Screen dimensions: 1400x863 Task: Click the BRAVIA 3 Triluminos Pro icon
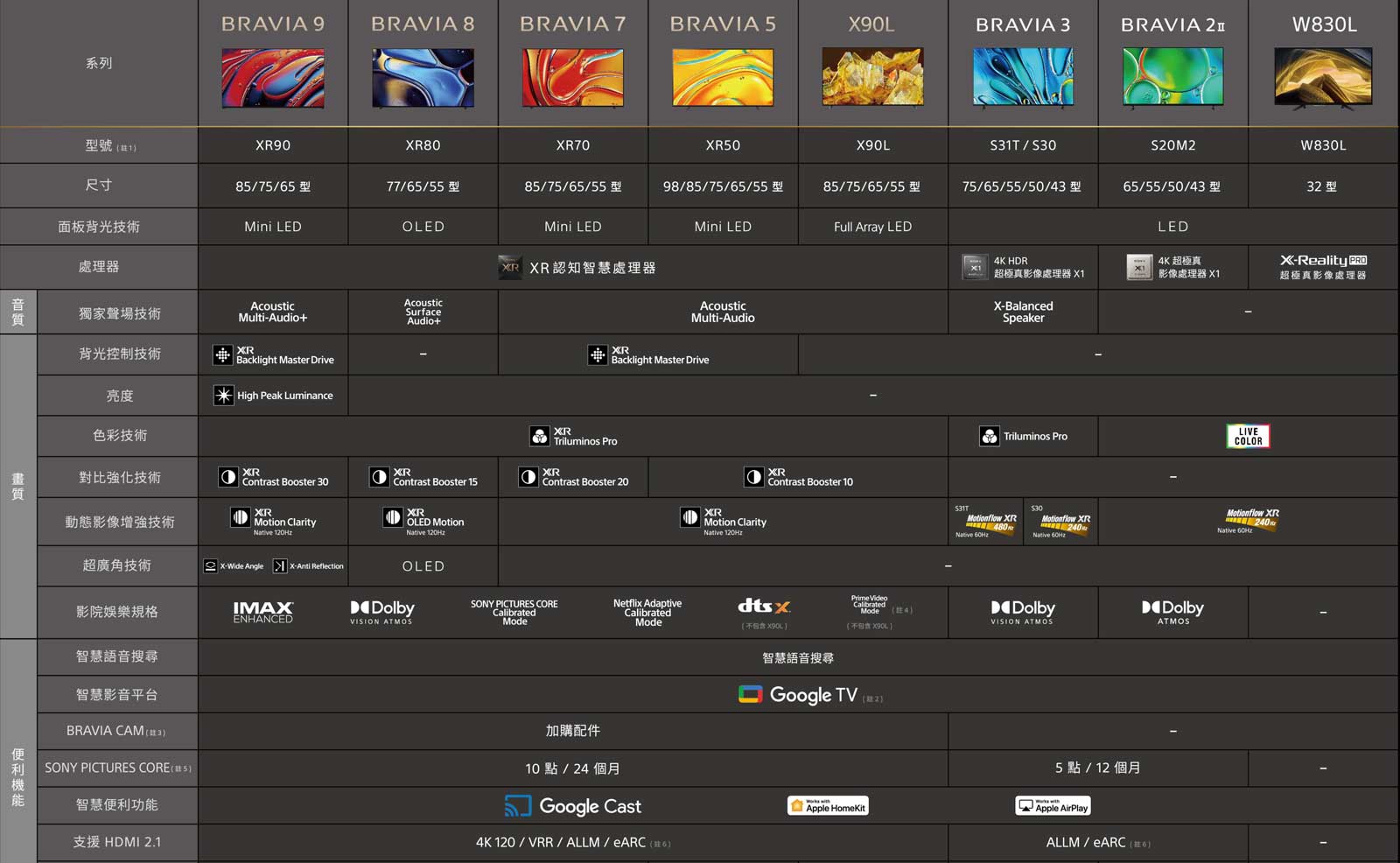(990, 436)
